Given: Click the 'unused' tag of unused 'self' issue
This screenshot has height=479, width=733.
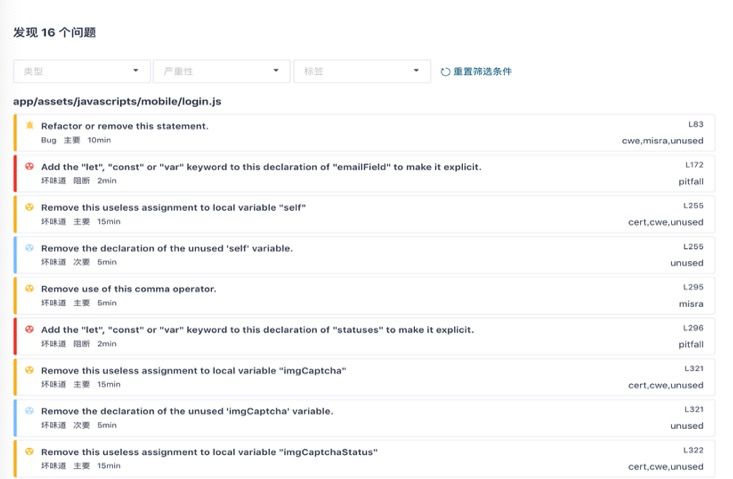Looking at the screenshot, I should tap(687, 263).
